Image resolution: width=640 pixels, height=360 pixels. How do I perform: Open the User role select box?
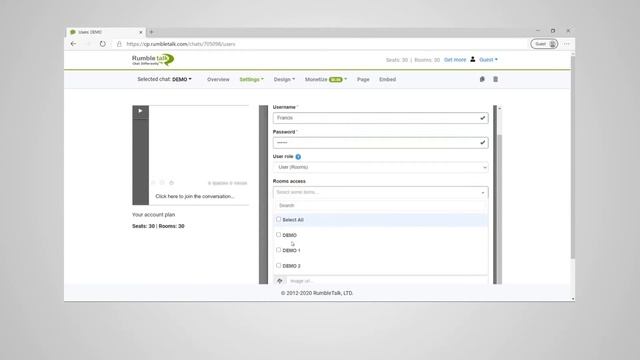[380, 167]
